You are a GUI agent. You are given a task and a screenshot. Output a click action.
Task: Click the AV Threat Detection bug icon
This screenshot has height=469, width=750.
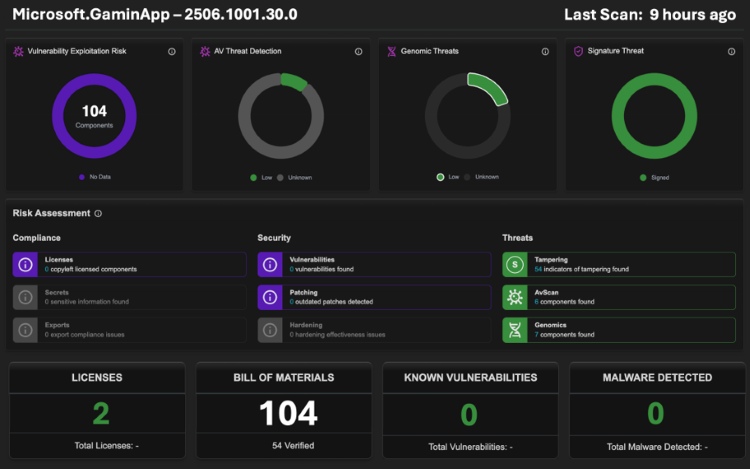click(x=205, y=51)
